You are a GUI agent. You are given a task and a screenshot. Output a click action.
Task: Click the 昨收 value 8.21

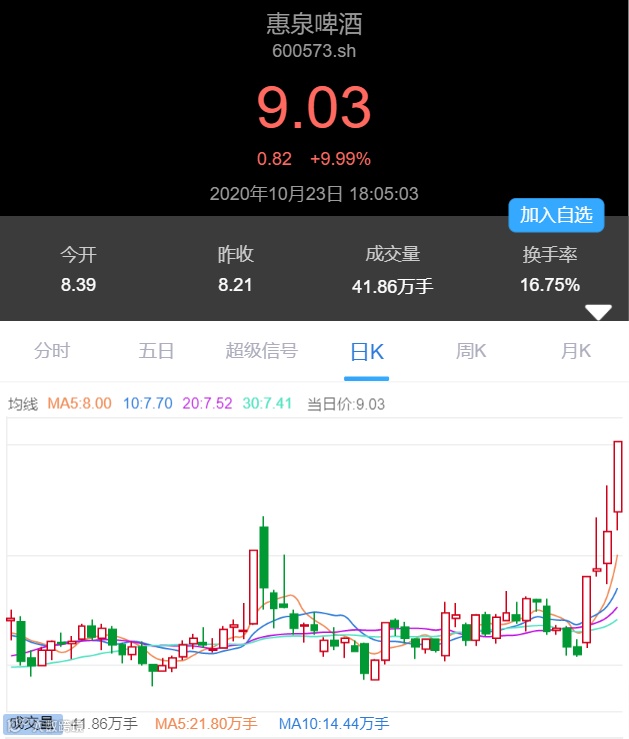point(235,285)
